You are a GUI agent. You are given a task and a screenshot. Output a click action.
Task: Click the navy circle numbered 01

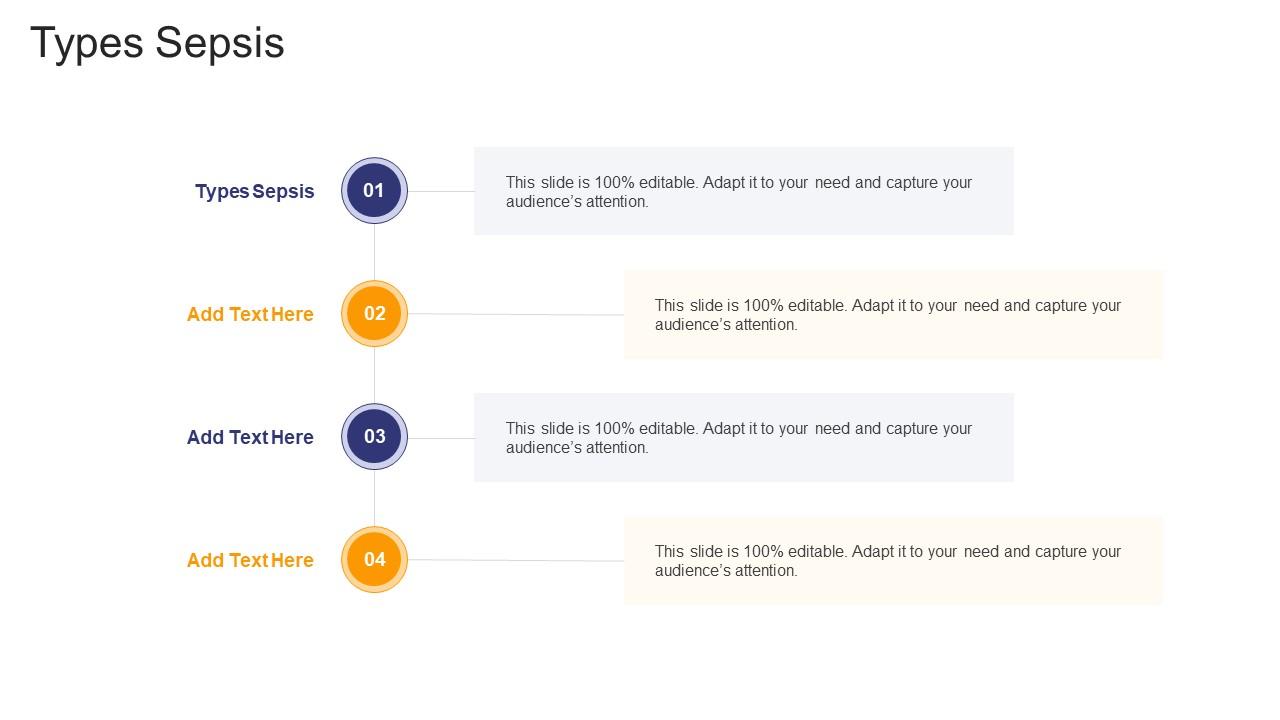click(x=375, y=190)
